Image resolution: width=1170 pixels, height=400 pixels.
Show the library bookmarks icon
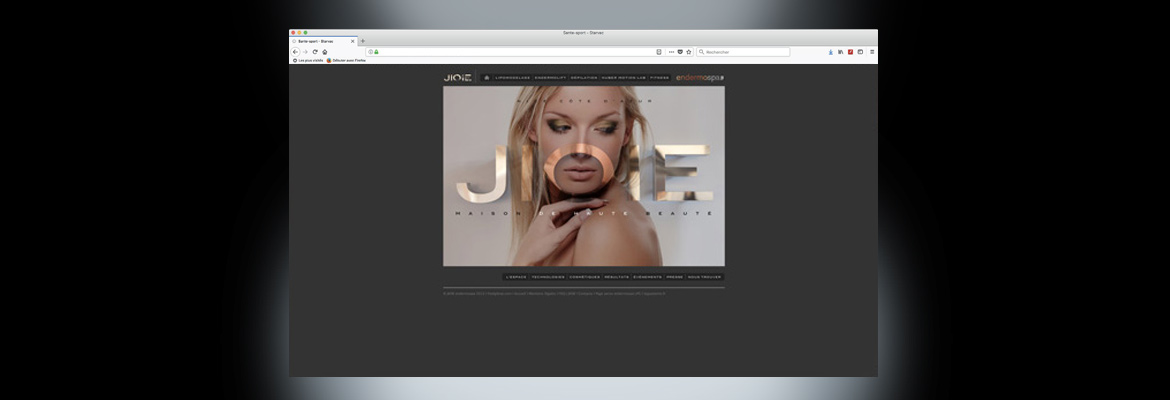841,52
